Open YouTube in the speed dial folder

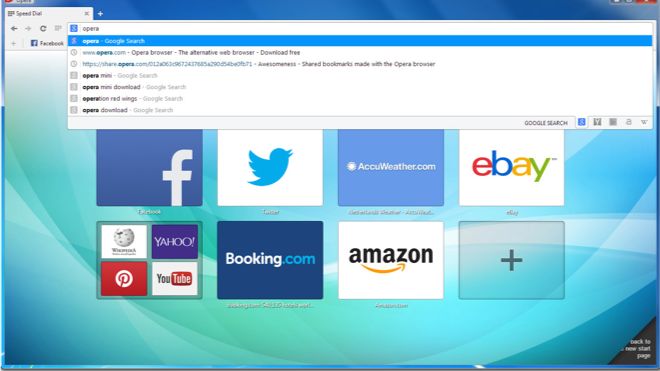click(x=175, y=278)
